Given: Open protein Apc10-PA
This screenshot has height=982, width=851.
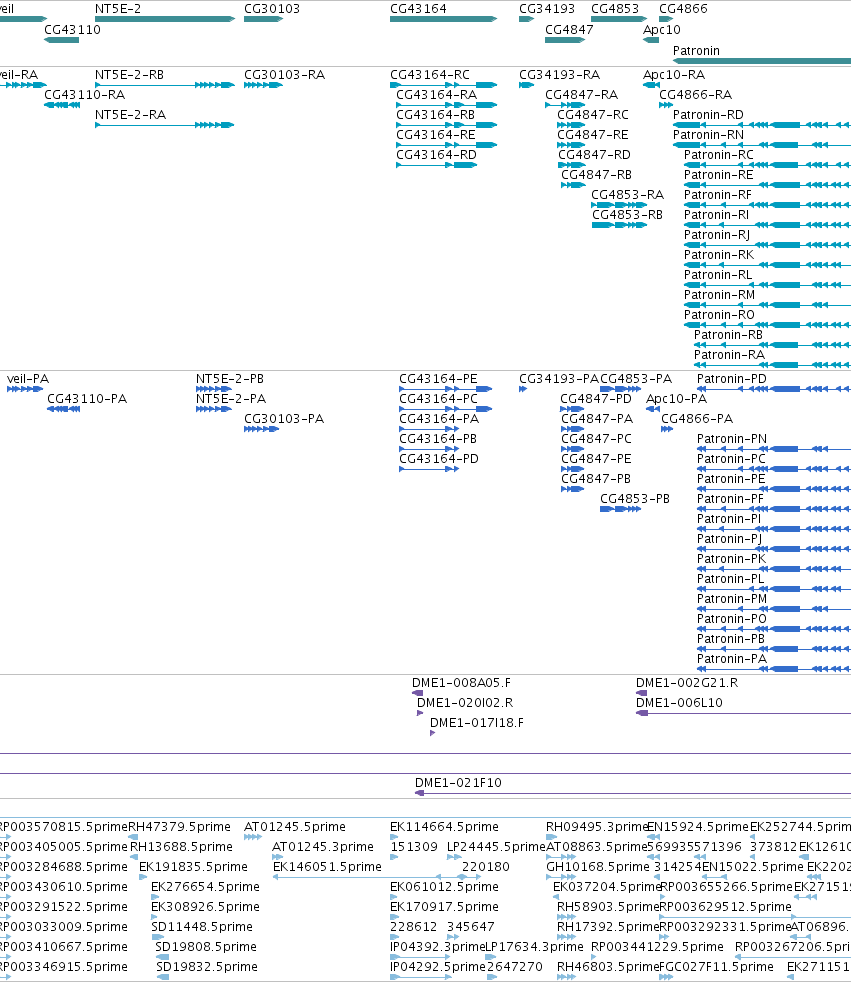Looking at the screenshot, I should click(x=652, y=410).
